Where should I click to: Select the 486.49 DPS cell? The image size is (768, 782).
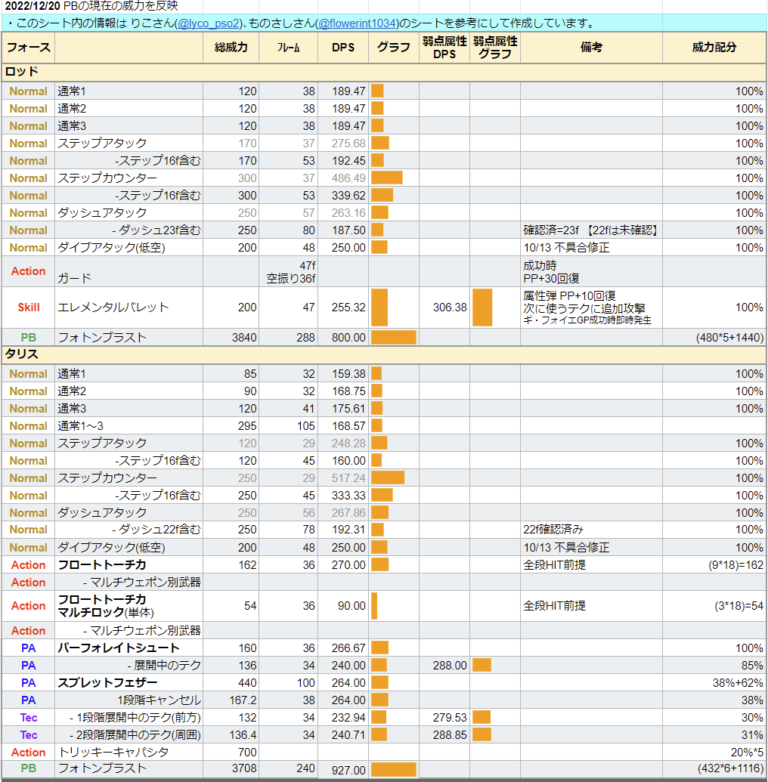click(x=343, y=178)
